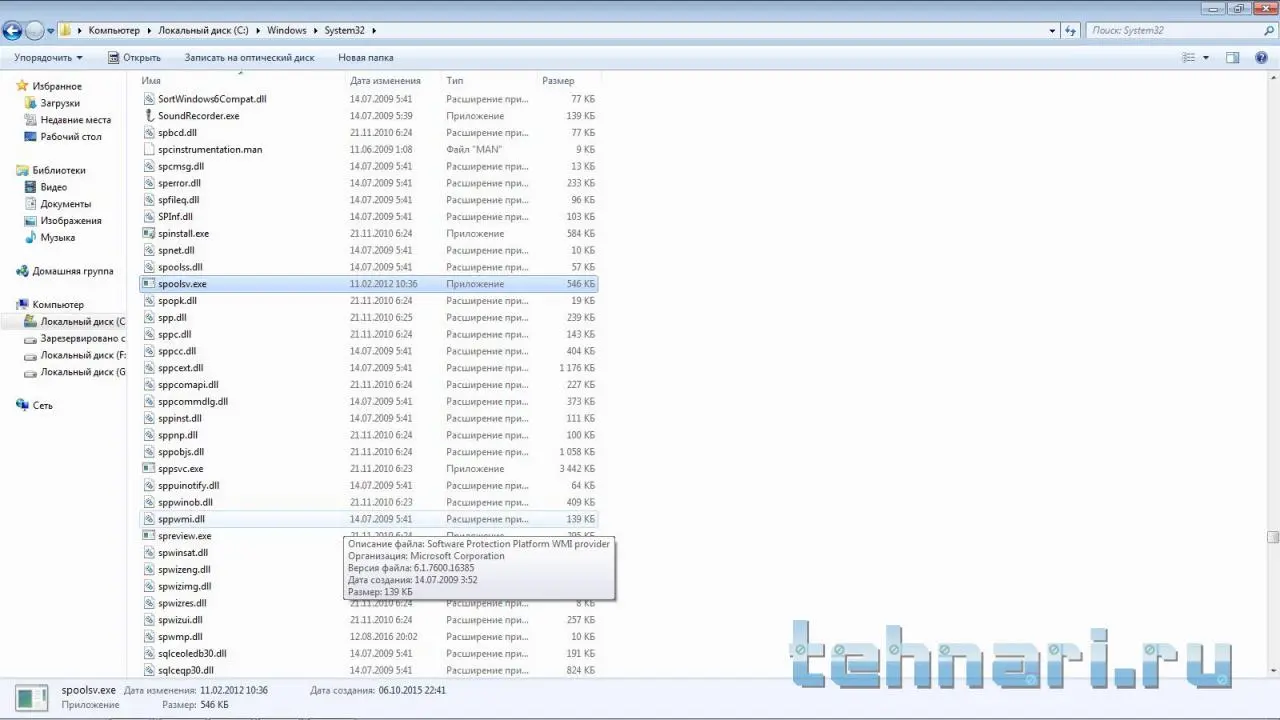Viewport: 1280px width, 720px height.
Task: Click the Загрузки folder icon in sidebar
Action: [x=31, y=103]
